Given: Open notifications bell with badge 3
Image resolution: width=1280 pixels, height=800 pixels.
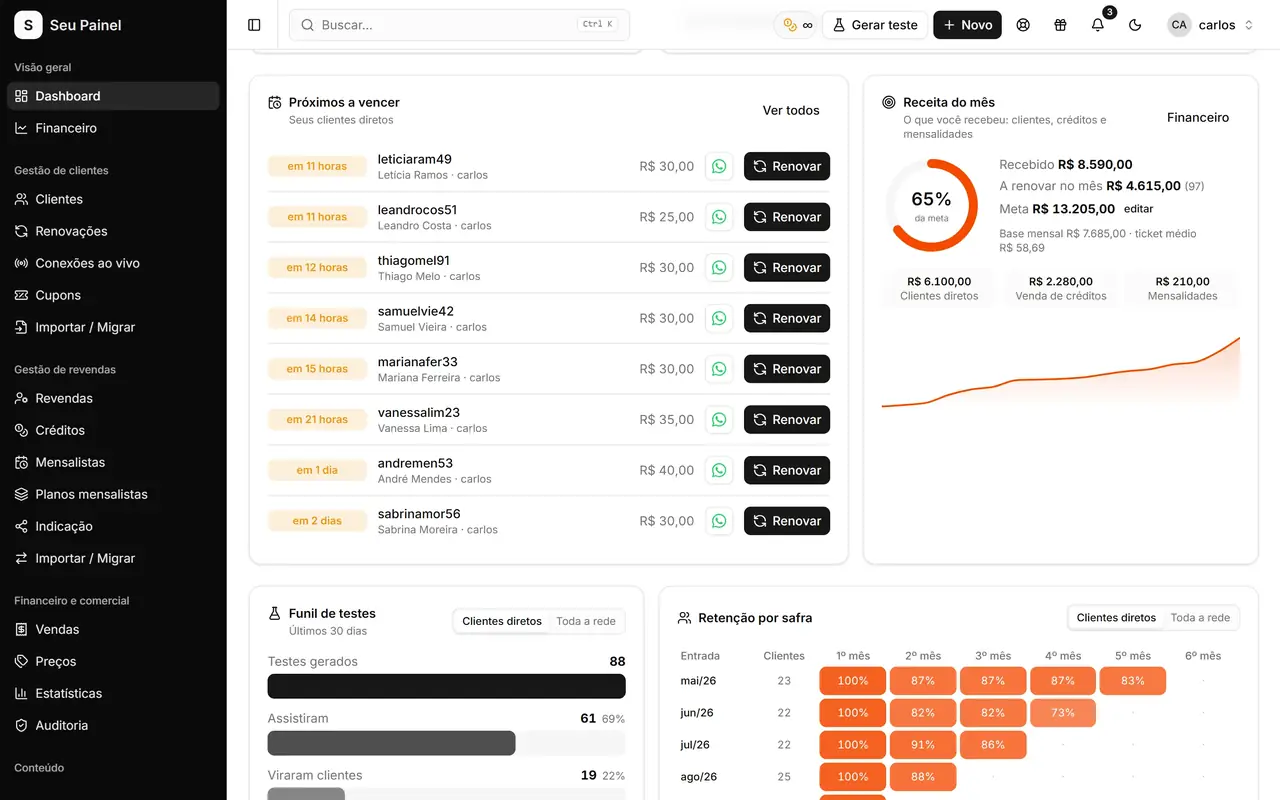Looking at the screenshot, I should (x=1098, y=25).
